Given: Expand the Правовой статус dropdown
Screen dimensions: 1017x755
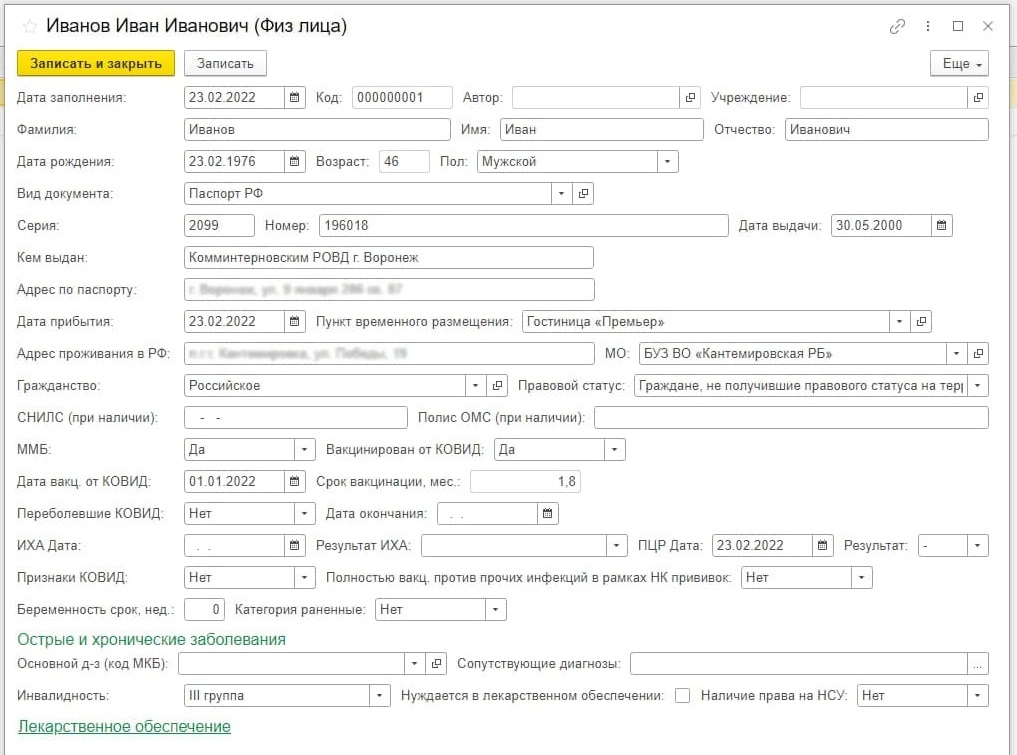Looking at the screenshot, I should coord(977,385).
